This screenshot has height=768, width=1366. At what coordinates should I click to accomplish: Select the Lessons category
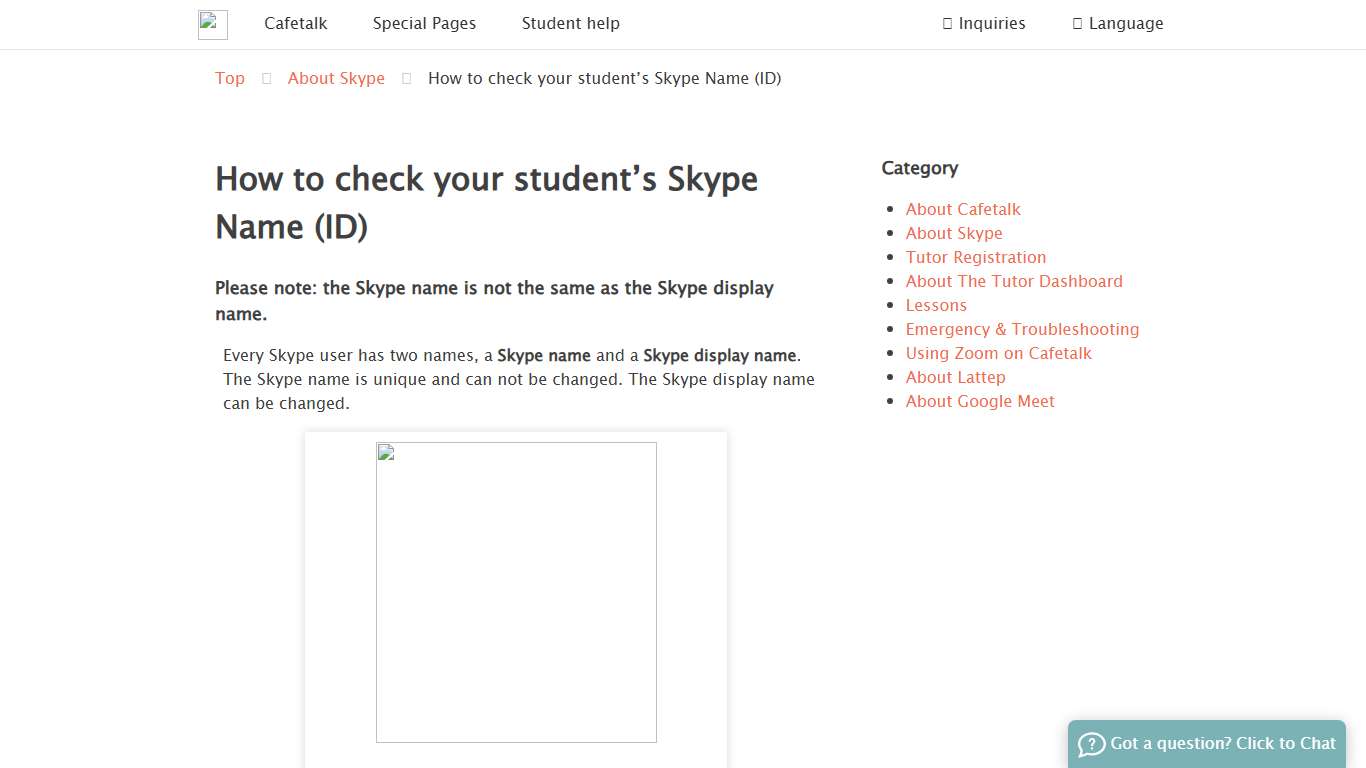[x=936, y=305]
